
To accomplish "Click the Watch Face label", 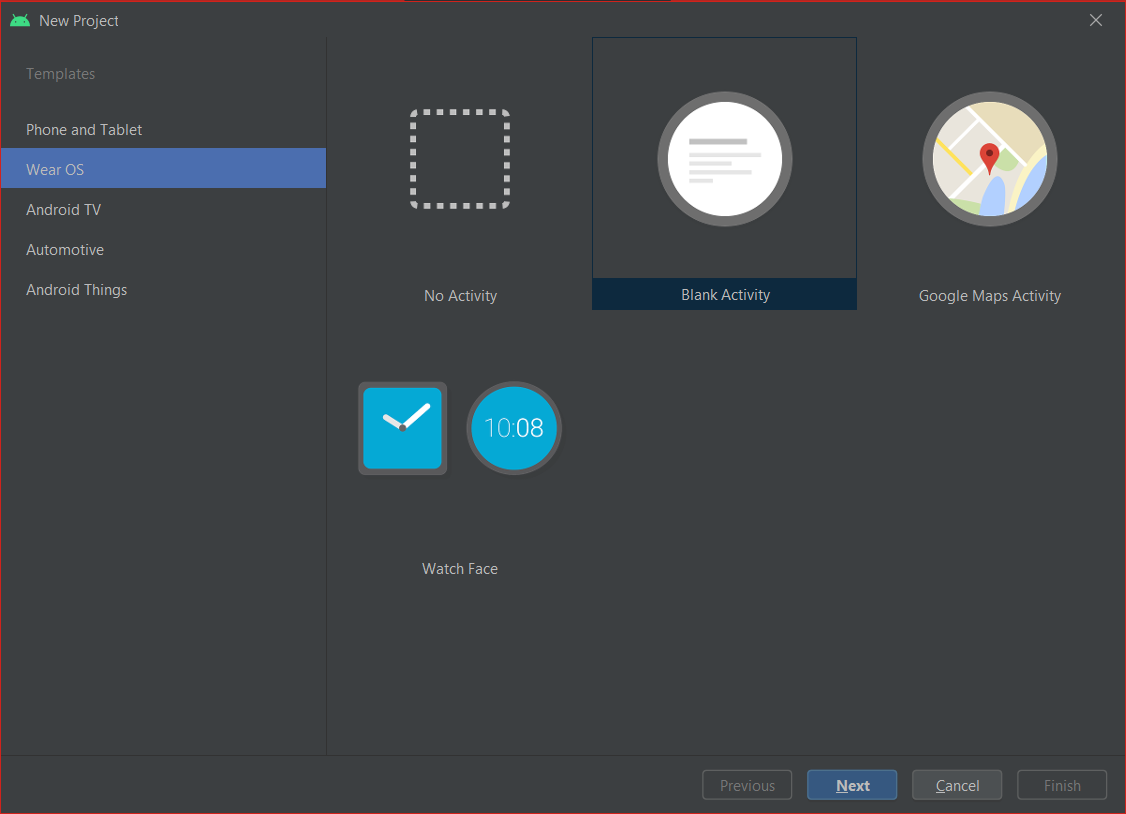I will [x=460, y=569].
